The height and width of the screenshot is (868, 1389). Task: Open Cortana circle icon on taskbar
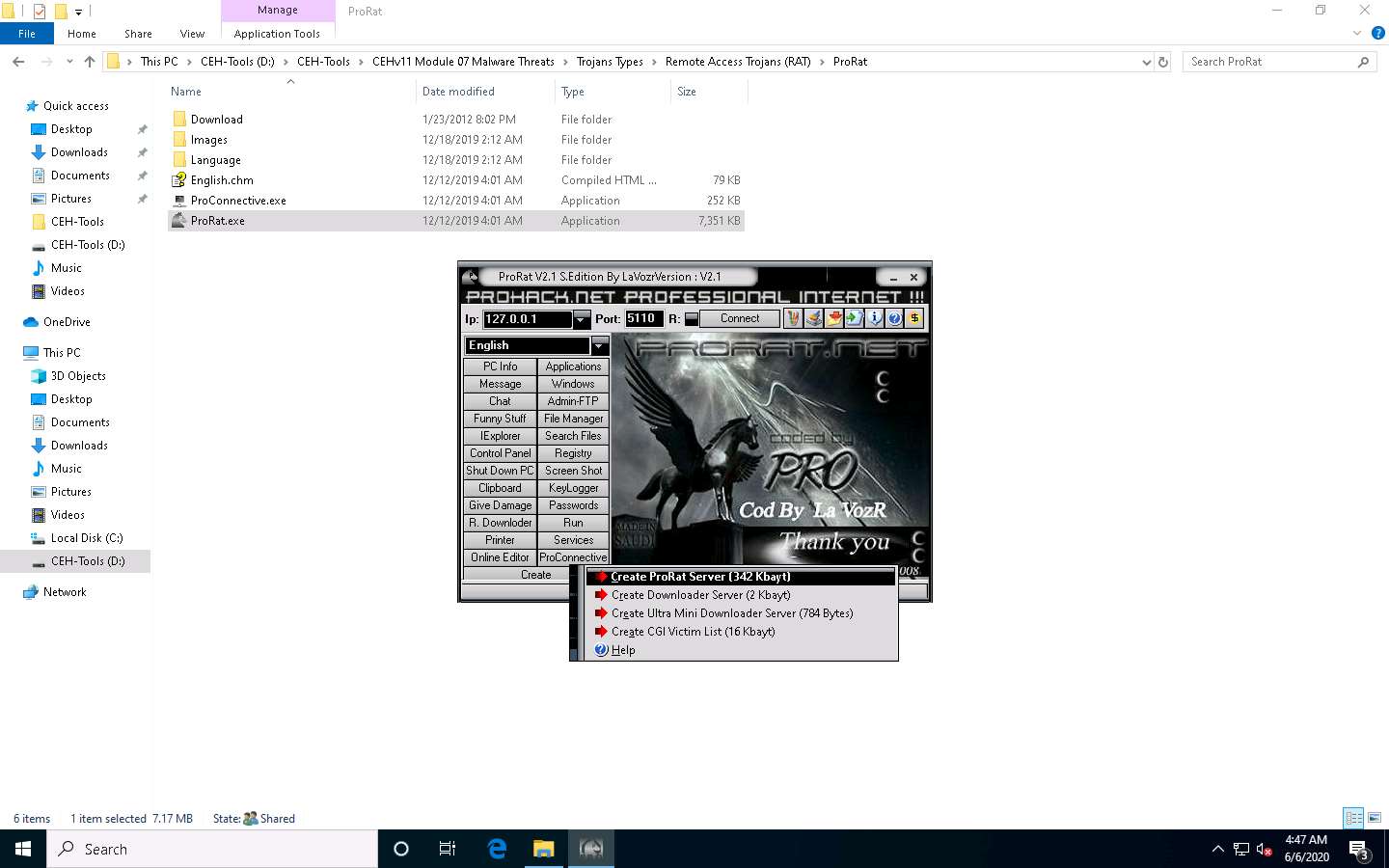tap(401, 849)
